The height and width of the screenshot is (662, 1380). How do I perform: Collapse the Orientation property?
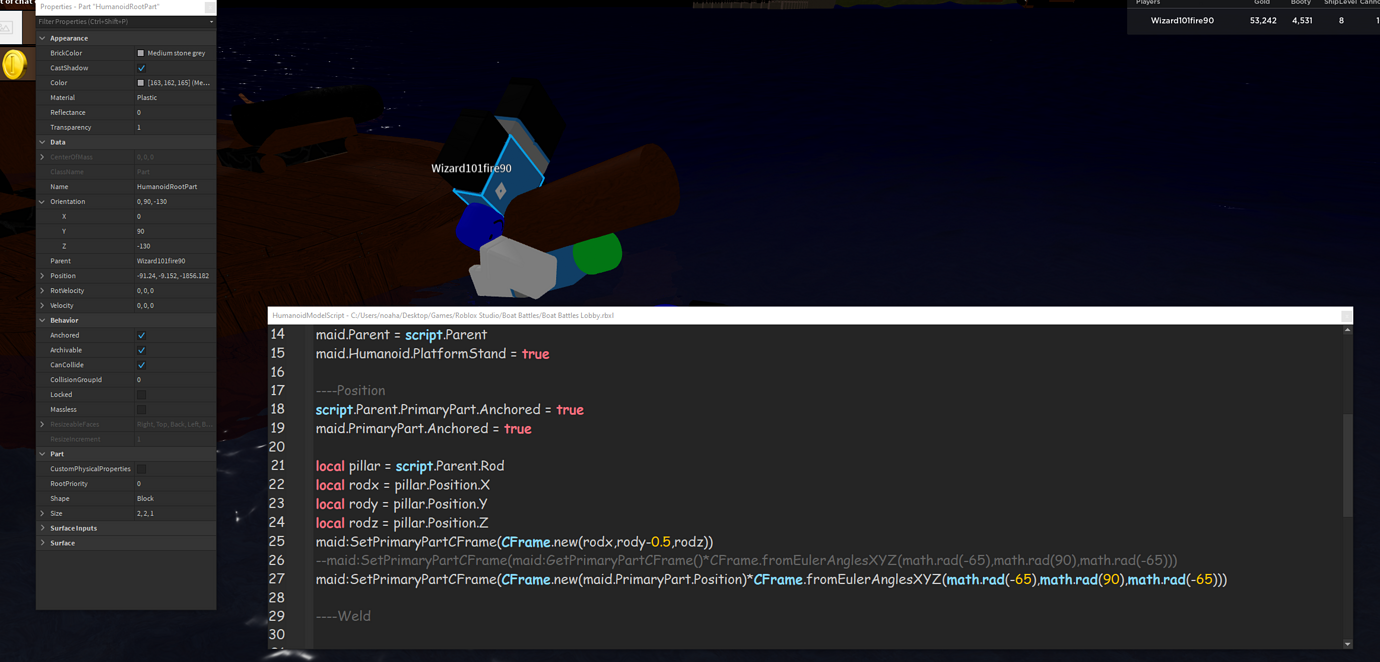click(42, 201)
